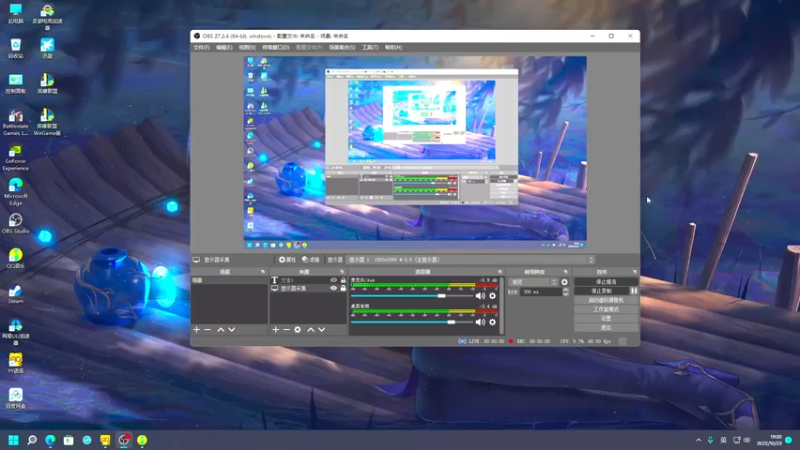Enable Studio Mode button
This screenshot has width=800, height=450.
pyautogui.click(x=606, y=309)
